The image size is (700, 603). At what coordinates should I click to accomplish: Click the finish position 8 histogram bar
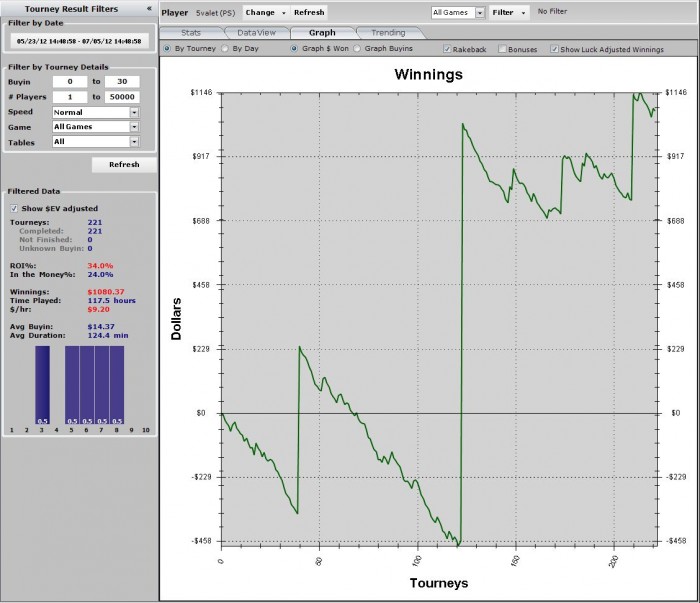pos(117,385)
